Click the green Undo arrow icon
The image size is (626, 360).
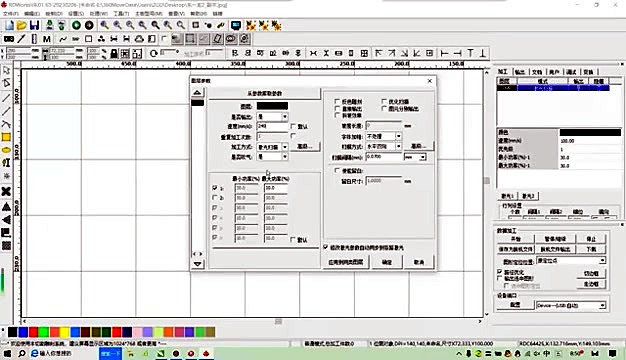[x=76, y=25]
